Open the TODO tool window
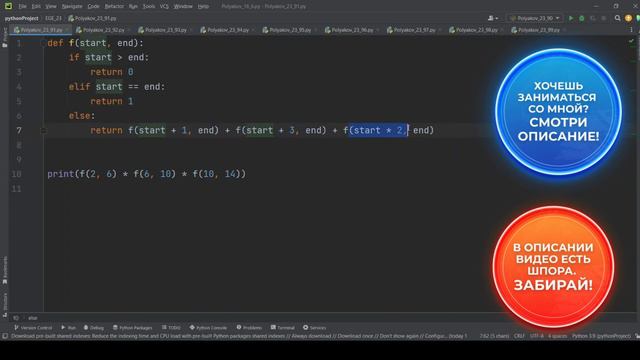Viewport: 640px width, 360px height. pos(171,328)
